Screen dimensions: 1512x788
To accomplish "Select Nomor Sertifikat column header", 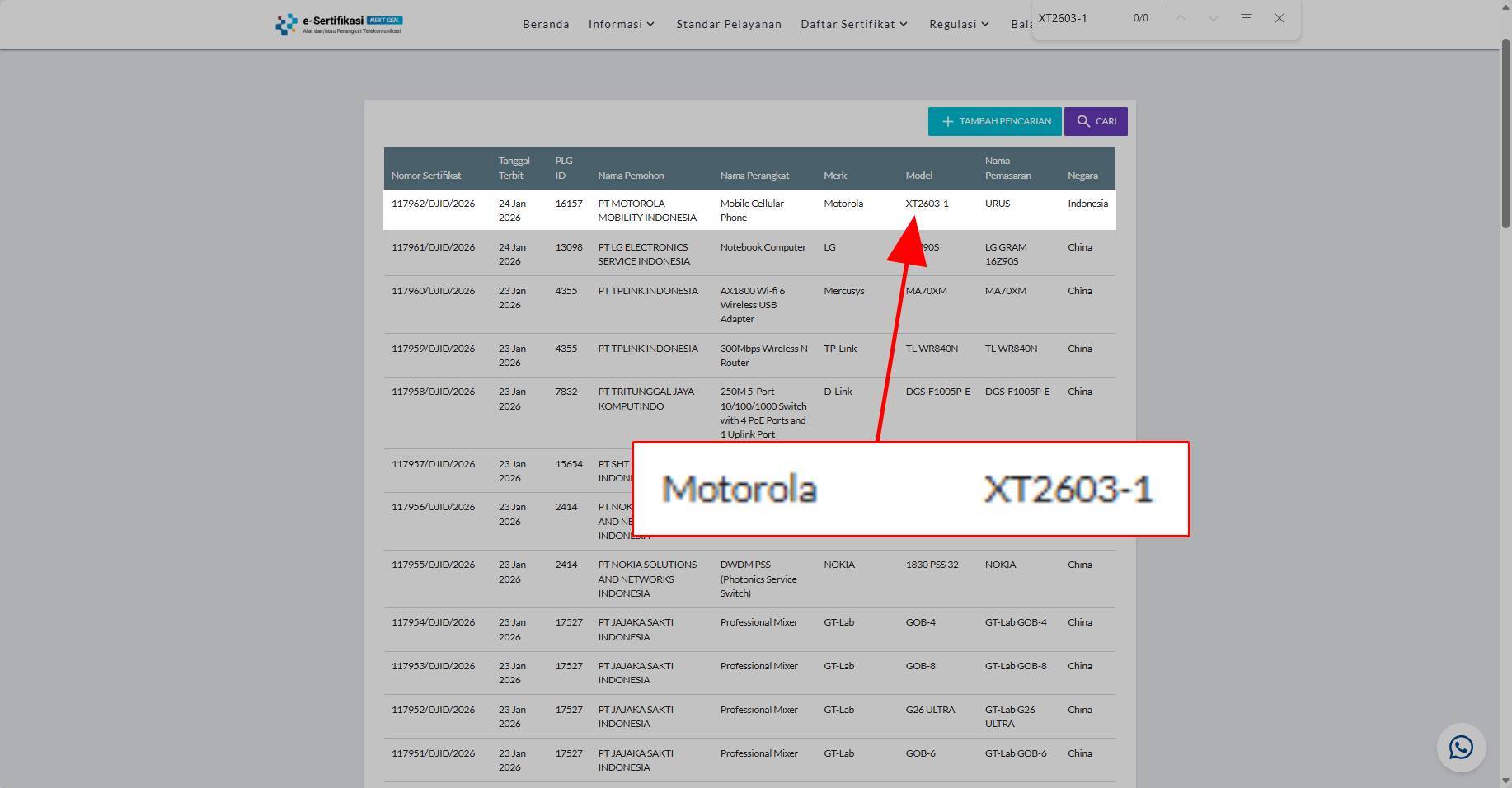I will pos(426,176).
